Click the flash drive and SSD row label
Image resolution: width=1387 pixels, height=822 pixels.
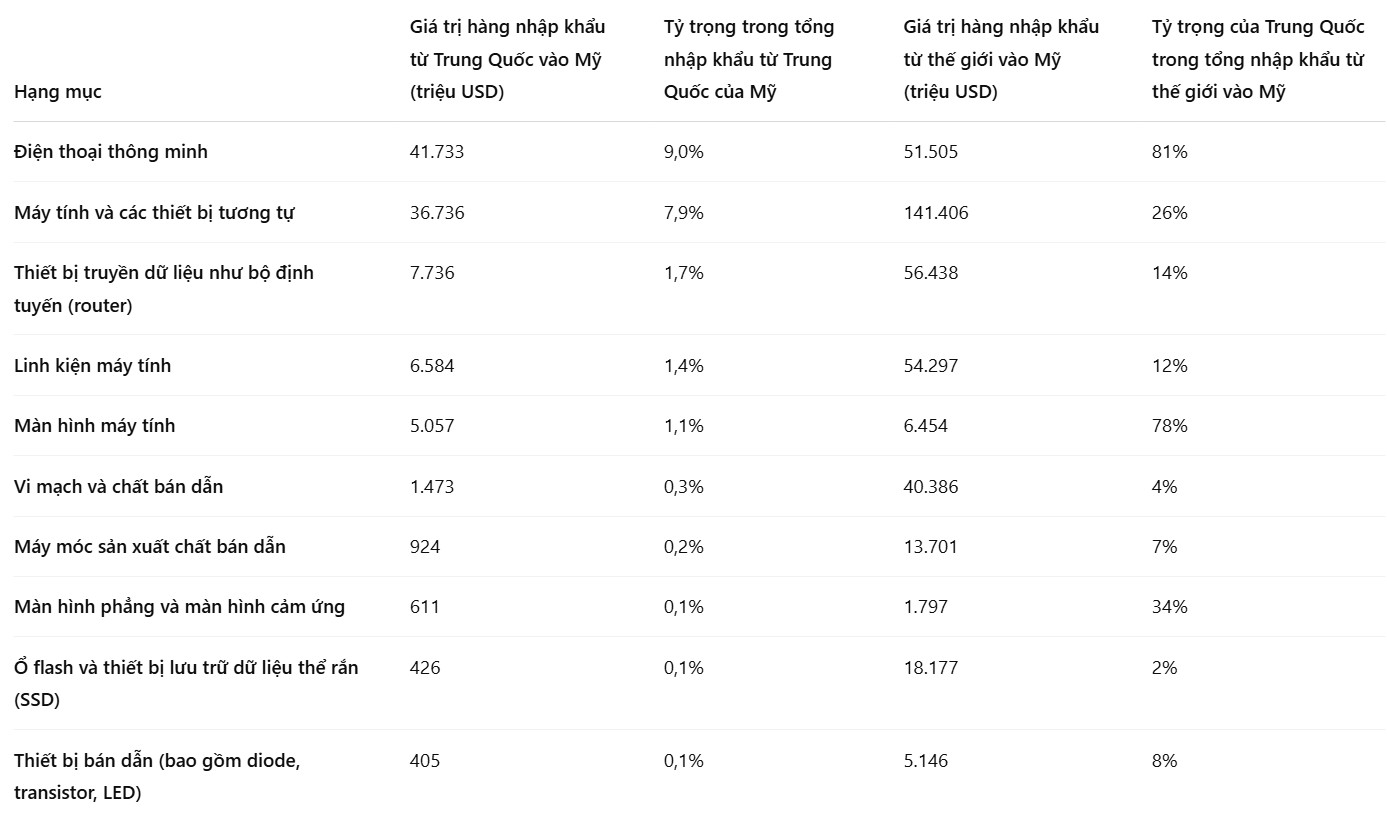[x=186, y=683]
